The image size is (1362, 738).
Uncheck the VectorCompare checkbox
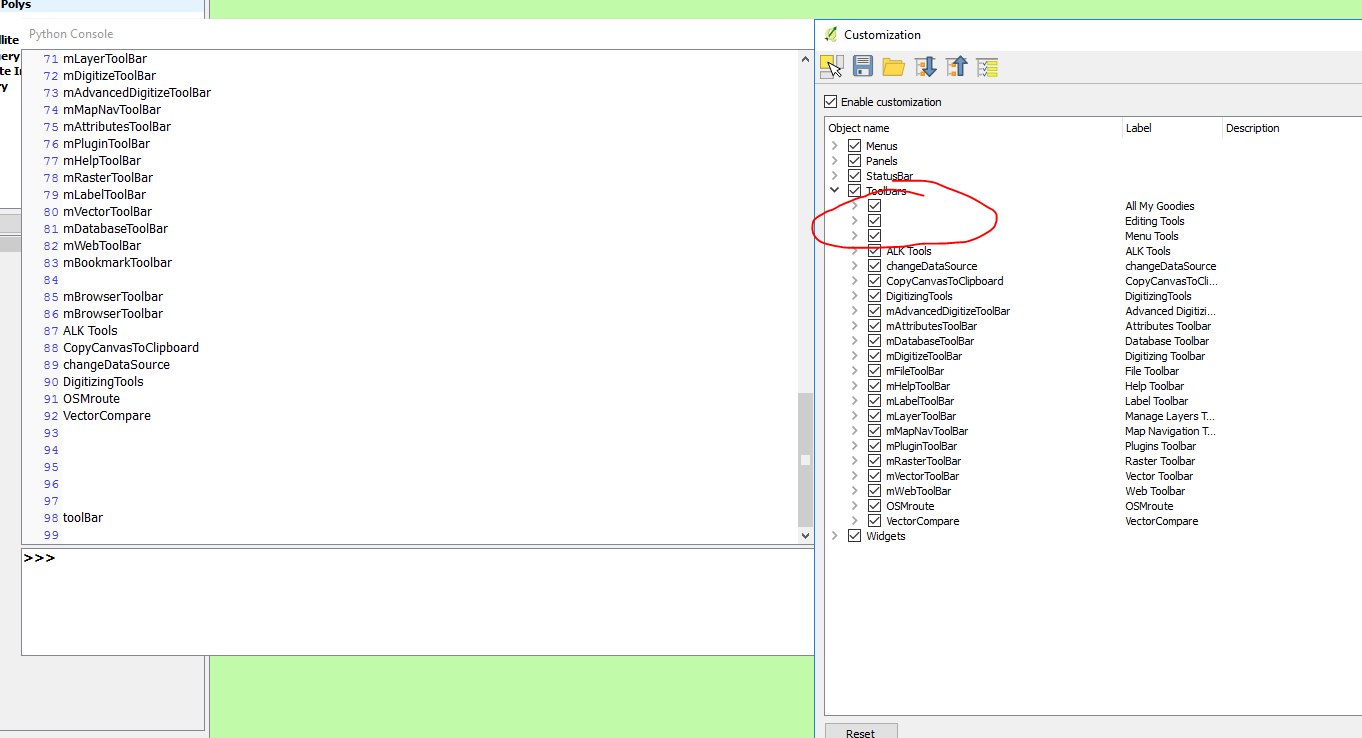point(874,521)
